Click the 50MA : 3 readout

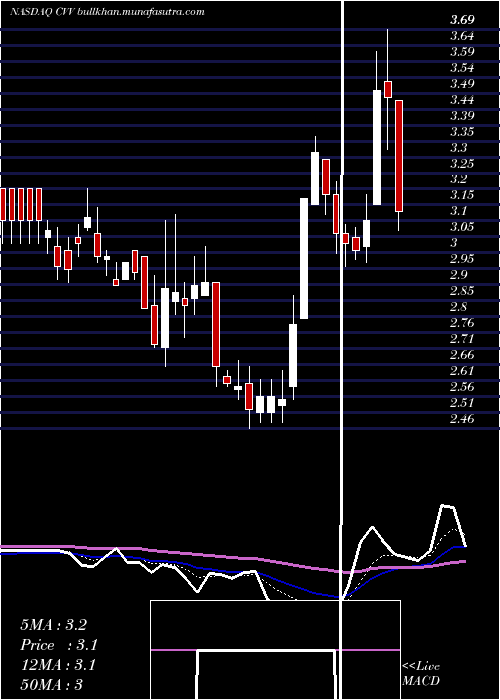pos(51,685)
